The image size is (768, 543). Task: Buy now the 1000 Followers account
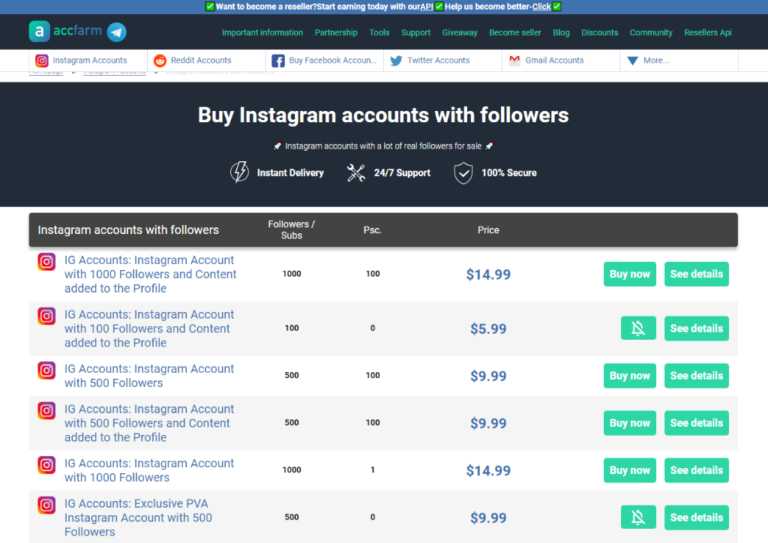point(630,470)
